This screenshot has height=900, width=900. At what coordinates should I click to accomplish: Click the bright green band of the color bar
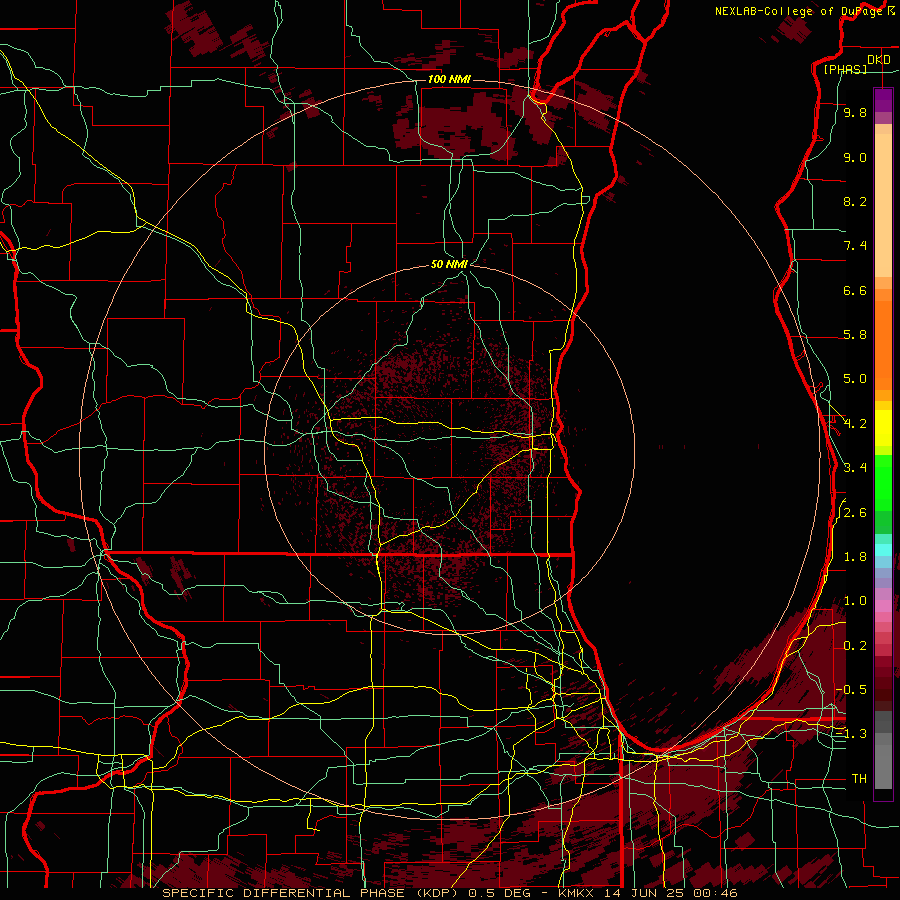[x=883, y=483]
